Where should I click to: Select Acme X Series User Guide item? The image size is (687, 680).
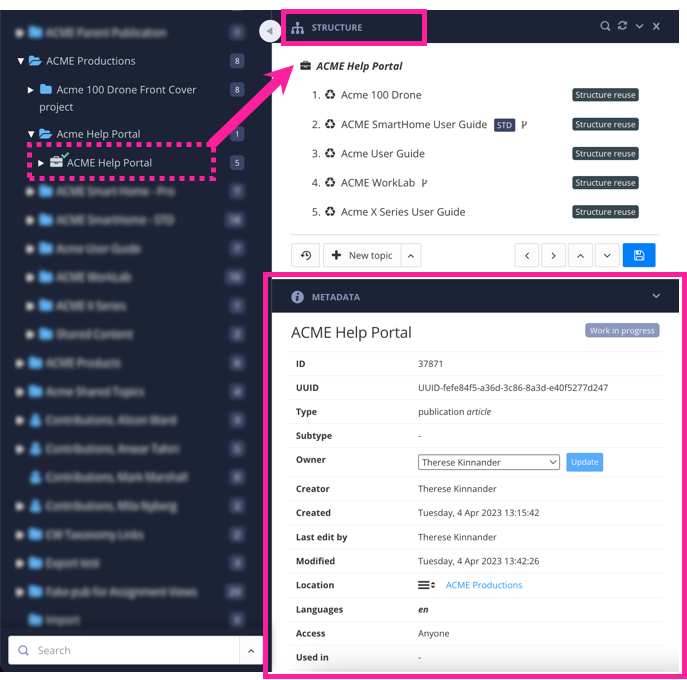click(x=403, y=212)
